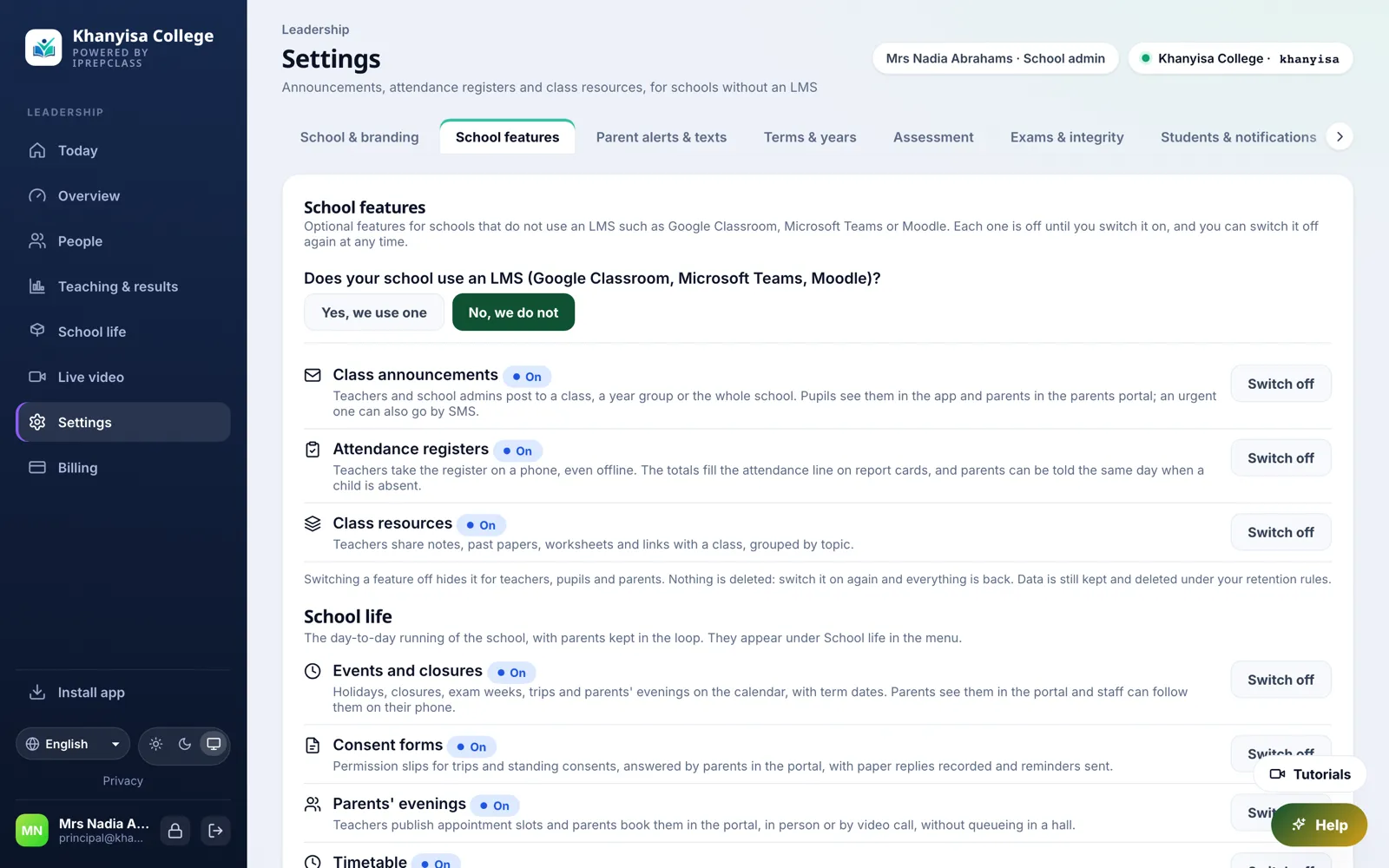Viewport: 1389px width, 868px height.
Task: Open the Students & notifications tab
Action: click(x=1238, y=137)
